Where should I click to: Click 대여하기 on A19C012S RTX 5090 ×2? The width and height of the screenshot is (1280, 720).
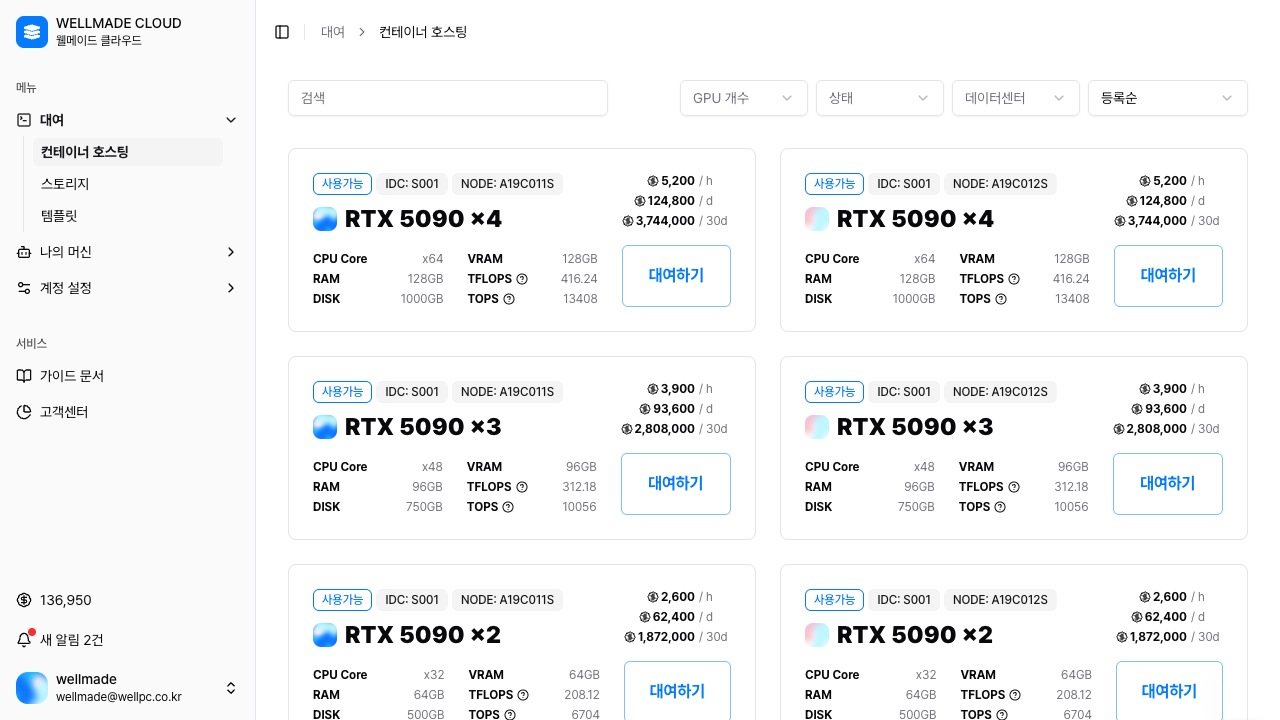click(x=1169, y=691)
